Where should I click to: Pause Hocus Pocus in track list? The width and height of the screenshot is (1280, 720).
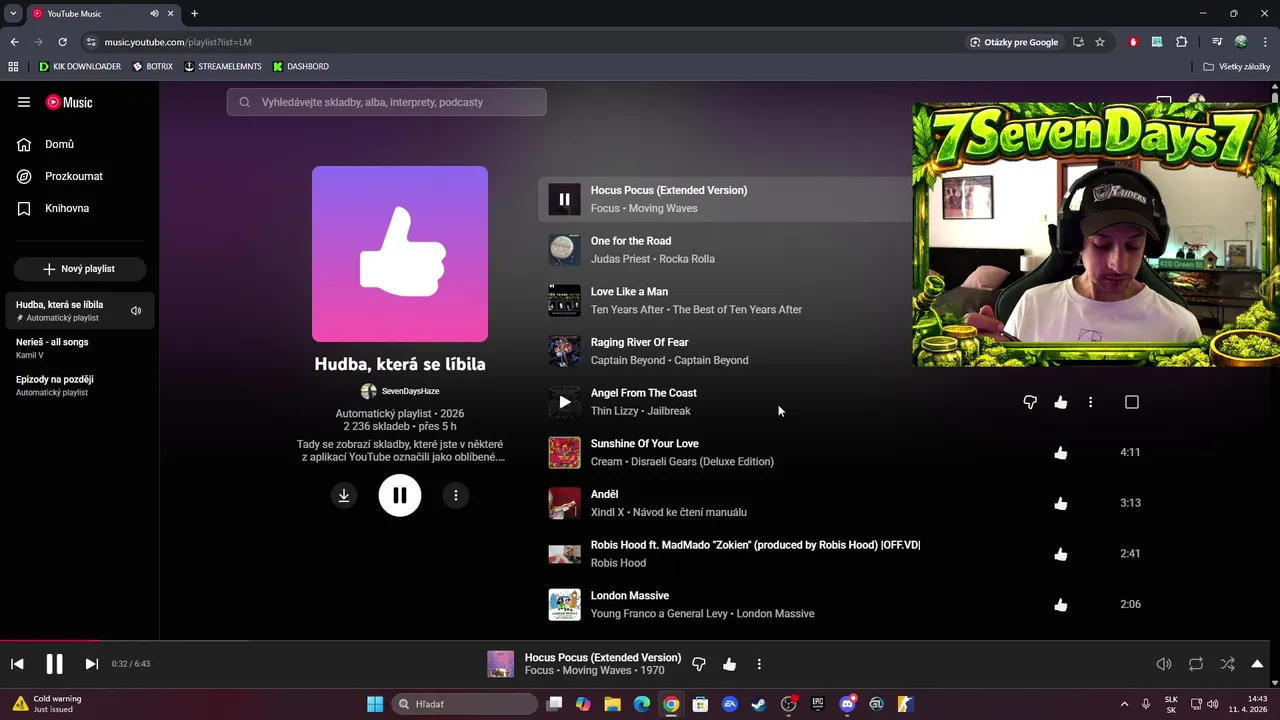tap(564, 199)
